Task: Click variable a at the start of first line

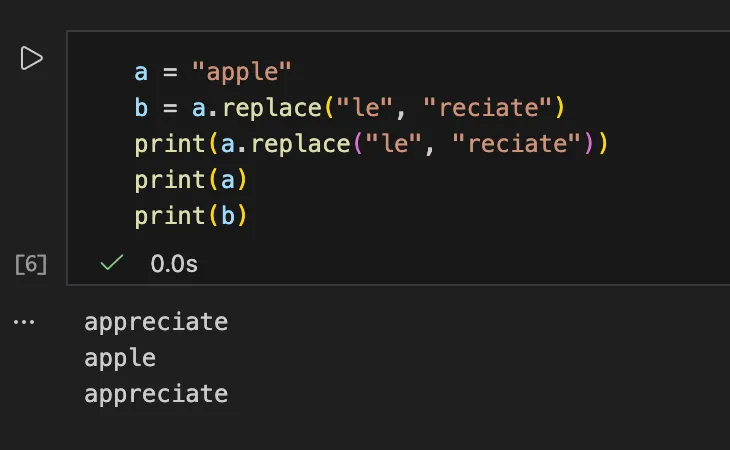Action: tap(141, 72)
